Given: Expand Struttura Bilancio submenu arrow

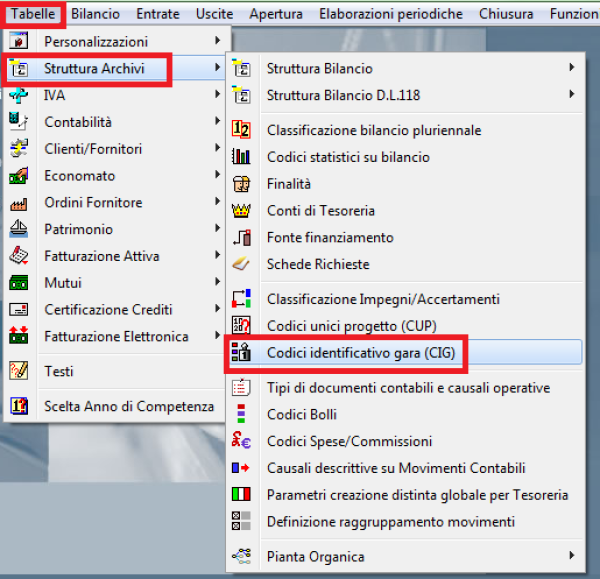Looking at the screenshot, I should [x=572, y=67].
